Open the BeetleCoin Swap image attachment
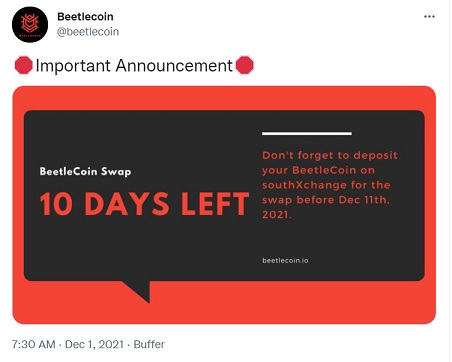The height and width of the screenshot is (362, 452). pyautogui.click(x=224, y=205)
